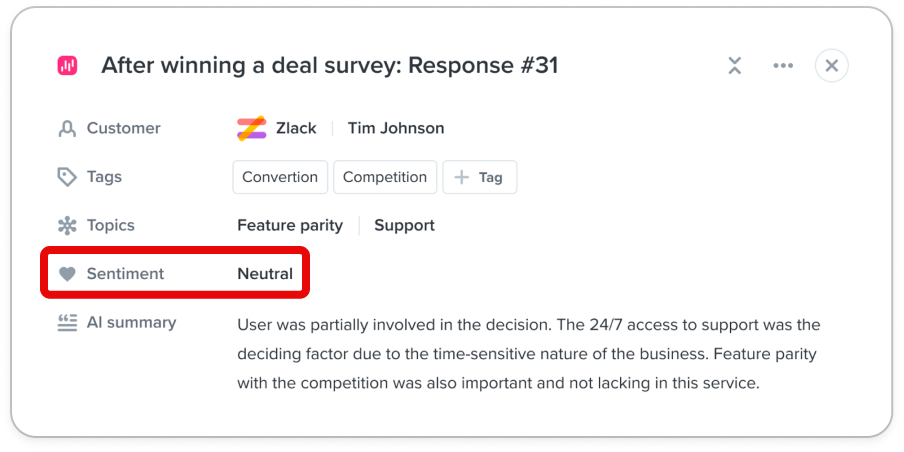Image resolution: width=904 pixels, height=452 pixels.
Task: Open the Support topic
Action: (x=404, y=225)
